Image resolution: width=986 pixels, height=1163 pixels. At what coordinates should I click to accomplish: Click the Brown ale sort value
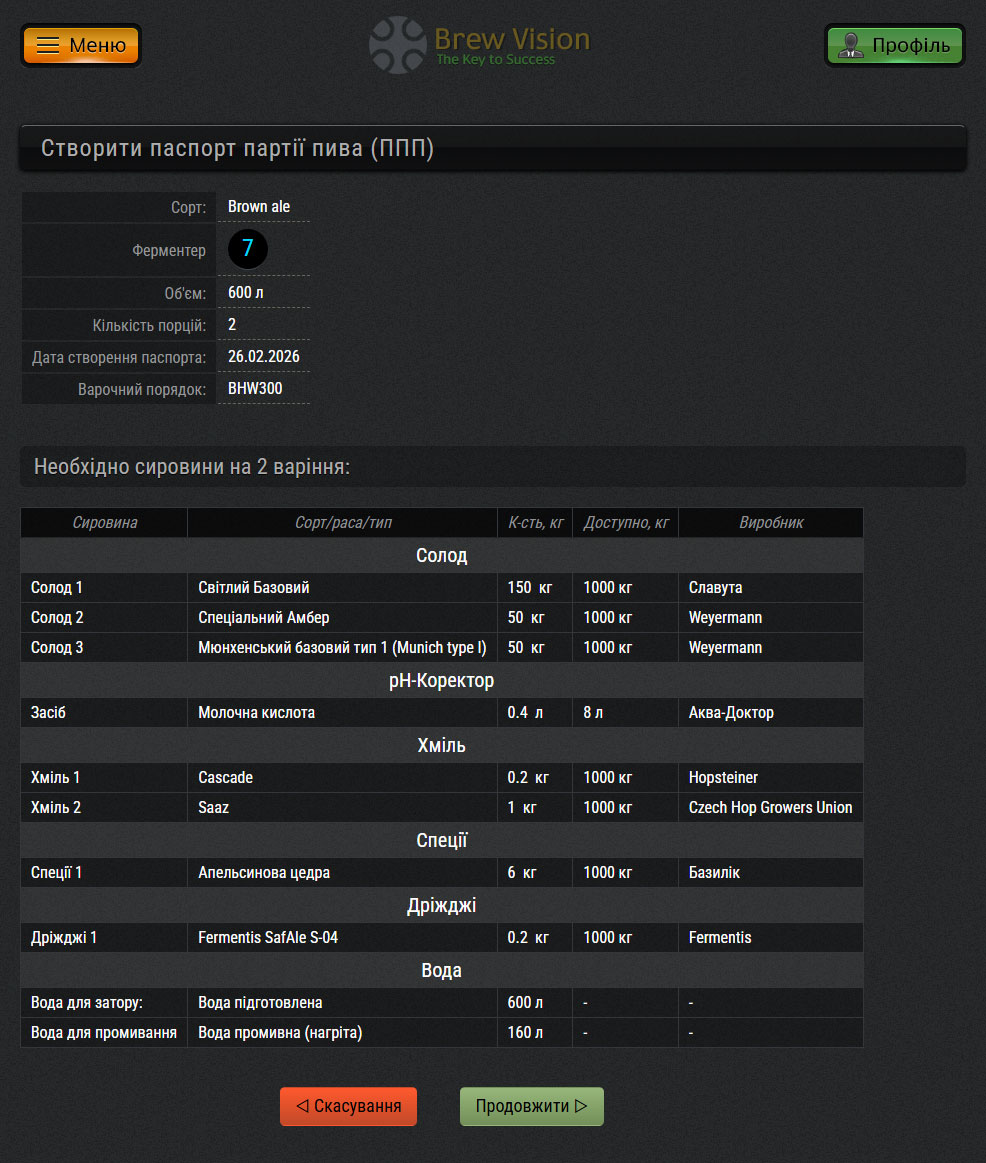pyautogui.click(x=259, y=207)
